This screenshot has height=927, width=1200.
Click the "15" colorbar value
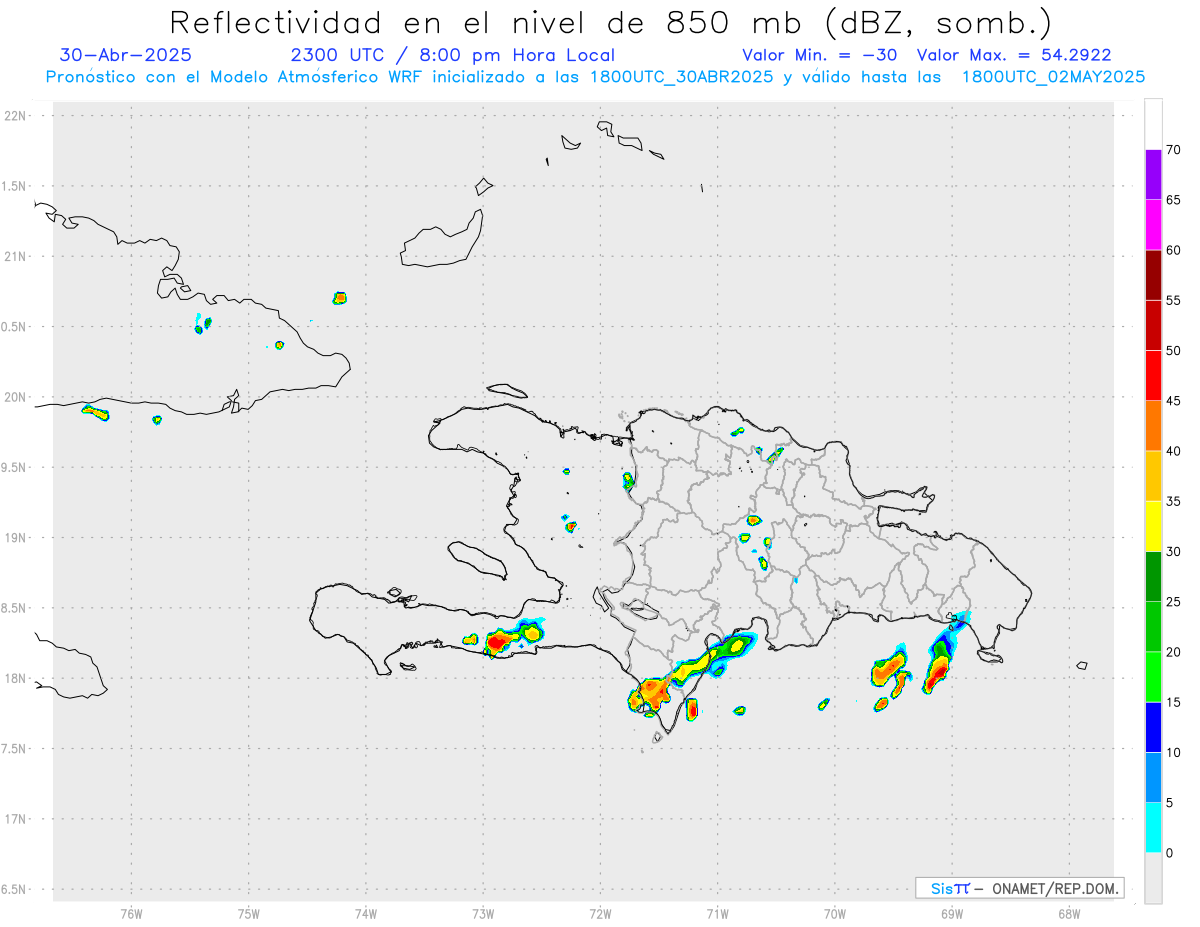1174,702
